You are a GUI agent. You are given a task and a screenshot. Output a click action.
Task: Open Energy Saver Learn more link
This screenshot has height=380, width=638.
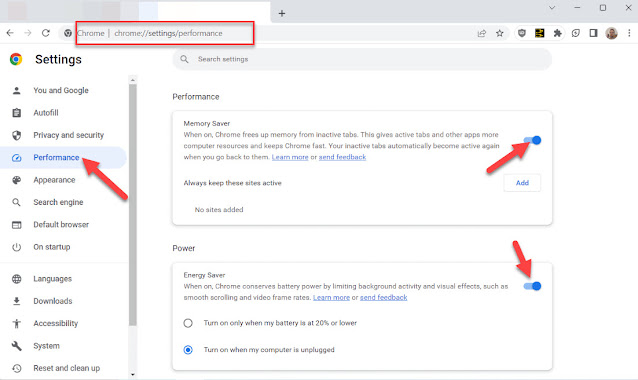point(331,297)
